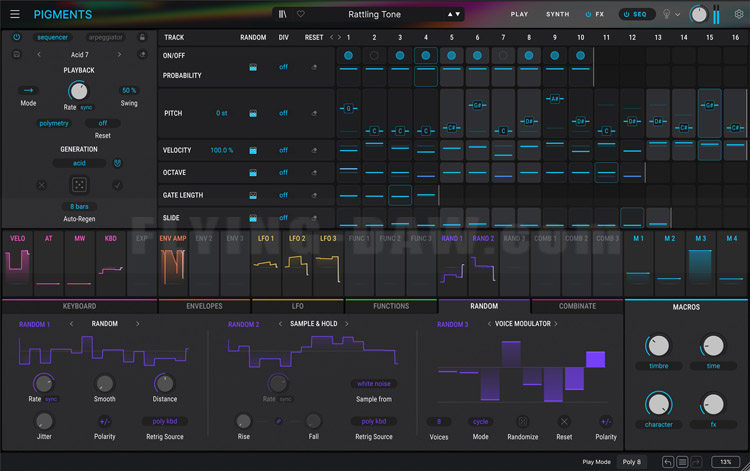Click the timbre macro knob

click(x=657, y=346)
